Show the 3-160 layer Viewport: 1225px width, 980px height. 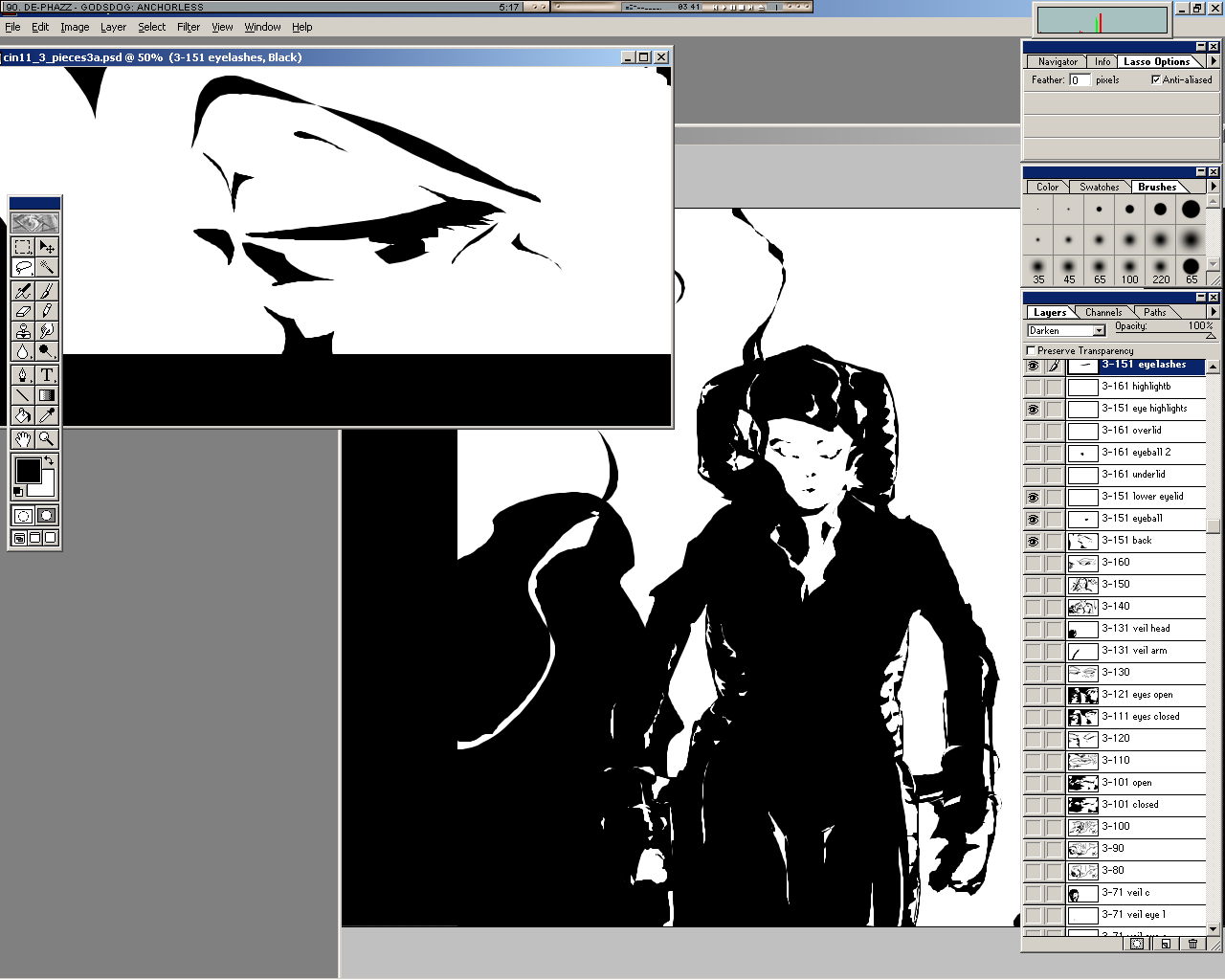[x=1033, y=564]
